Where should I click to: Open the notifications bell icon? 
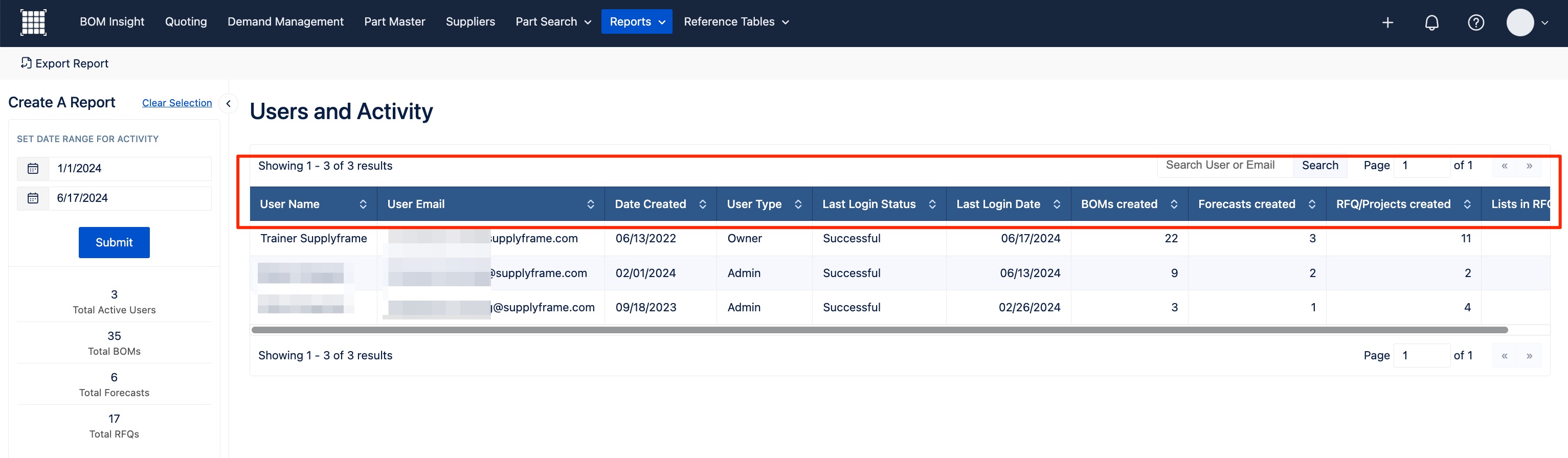(1431, 22)
